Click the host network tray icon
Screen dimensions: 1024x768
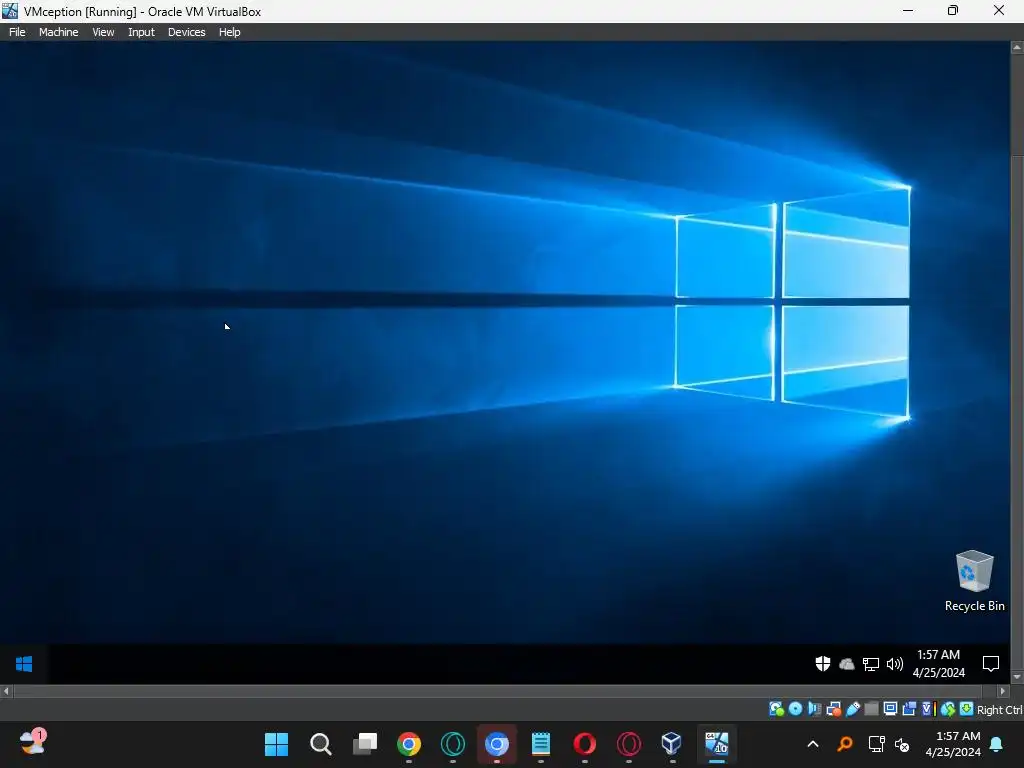coord(876,744)
